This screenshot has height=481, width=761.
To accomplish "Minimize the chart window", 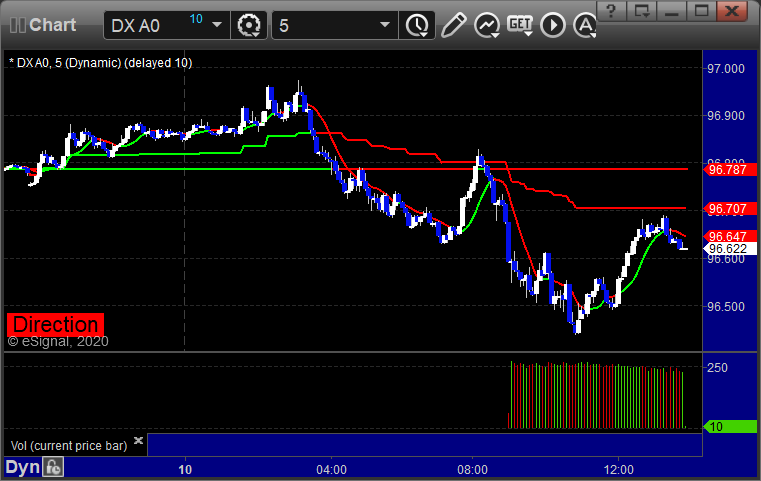I will pos(672,11).
